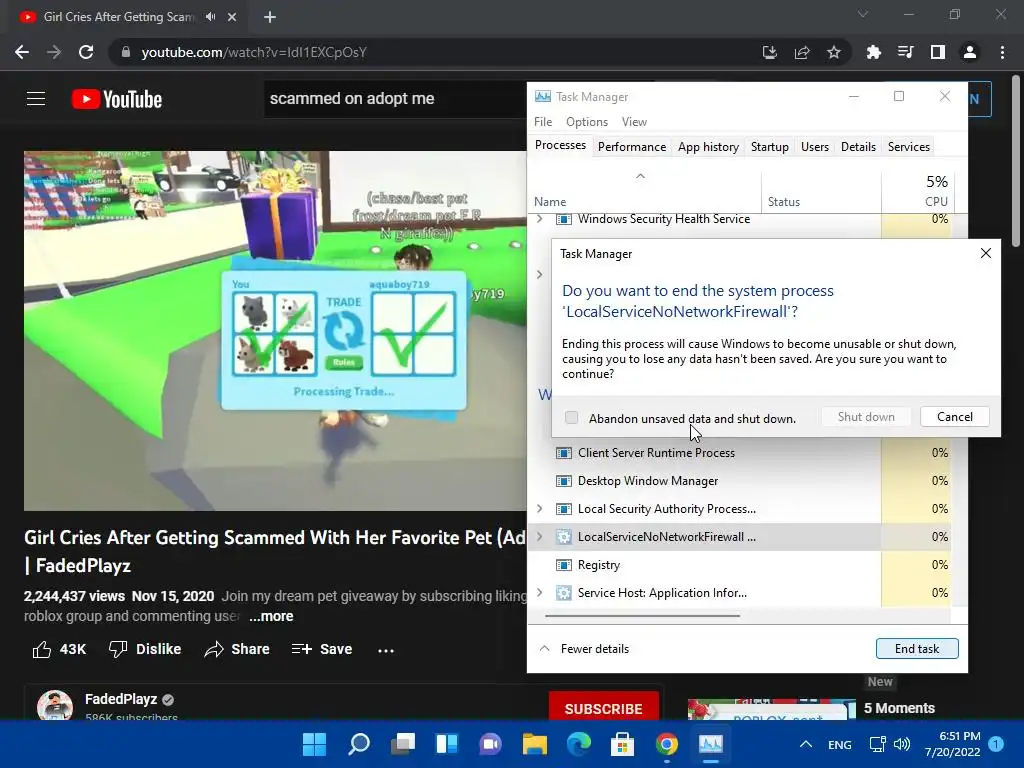Screen dimensions: 1024x768
Task: Click the Chrome address bar URL
Action: pos(253,52)
